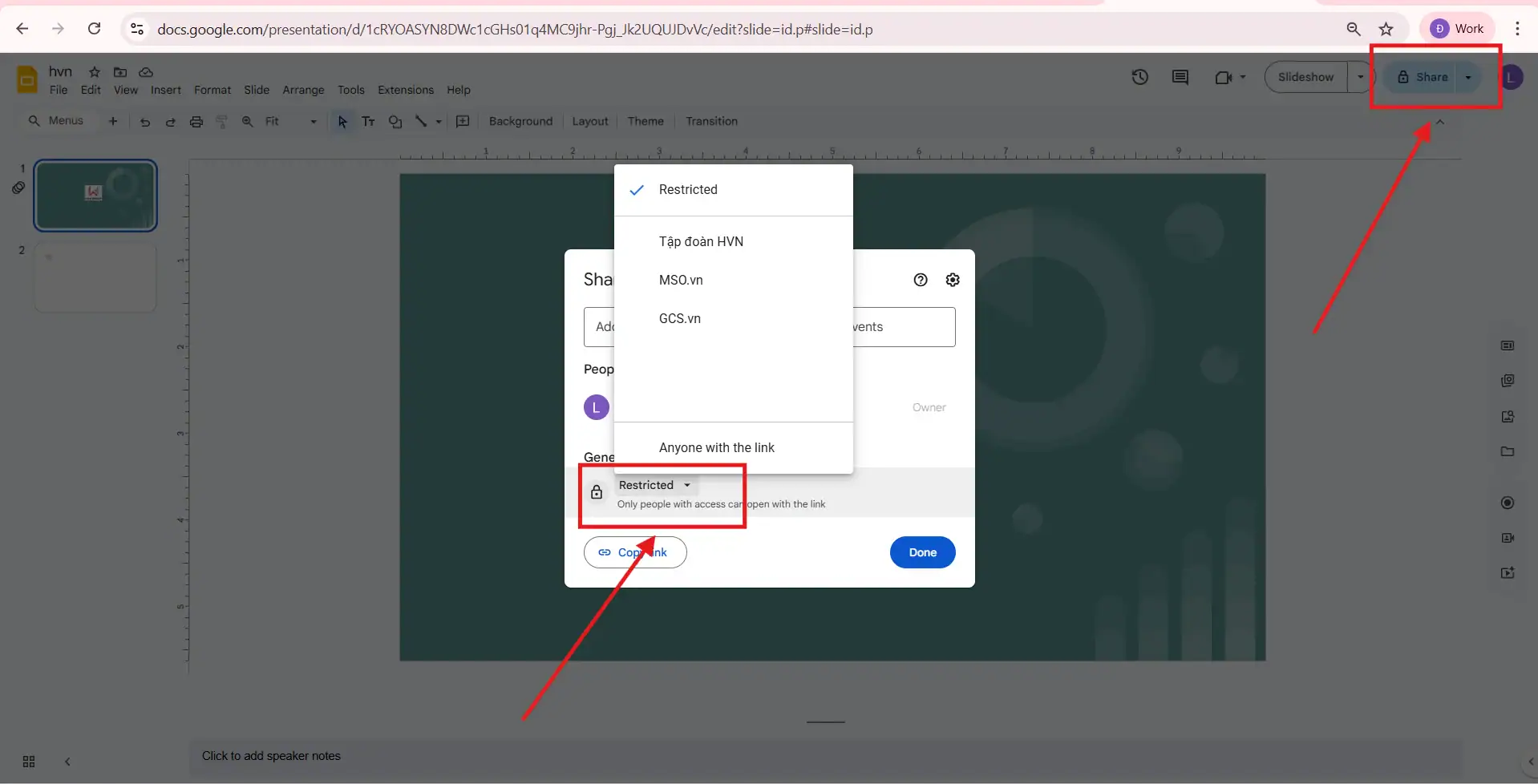Select the Restricted option with the checkmark
This screenshot has width=1538, height=784.
(686, 190)
